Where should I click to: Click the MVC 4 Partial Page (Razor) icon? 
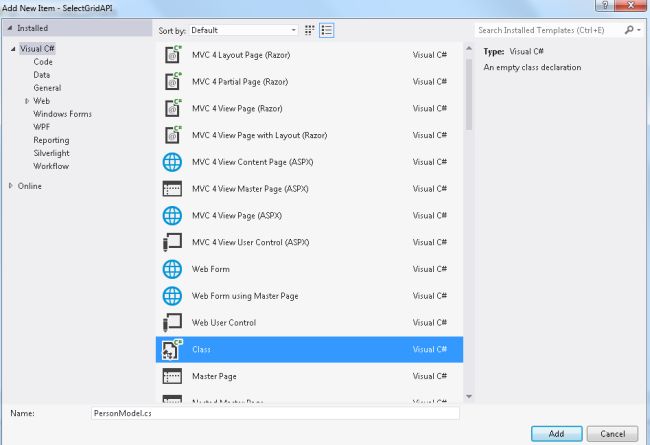click(172, 81)
